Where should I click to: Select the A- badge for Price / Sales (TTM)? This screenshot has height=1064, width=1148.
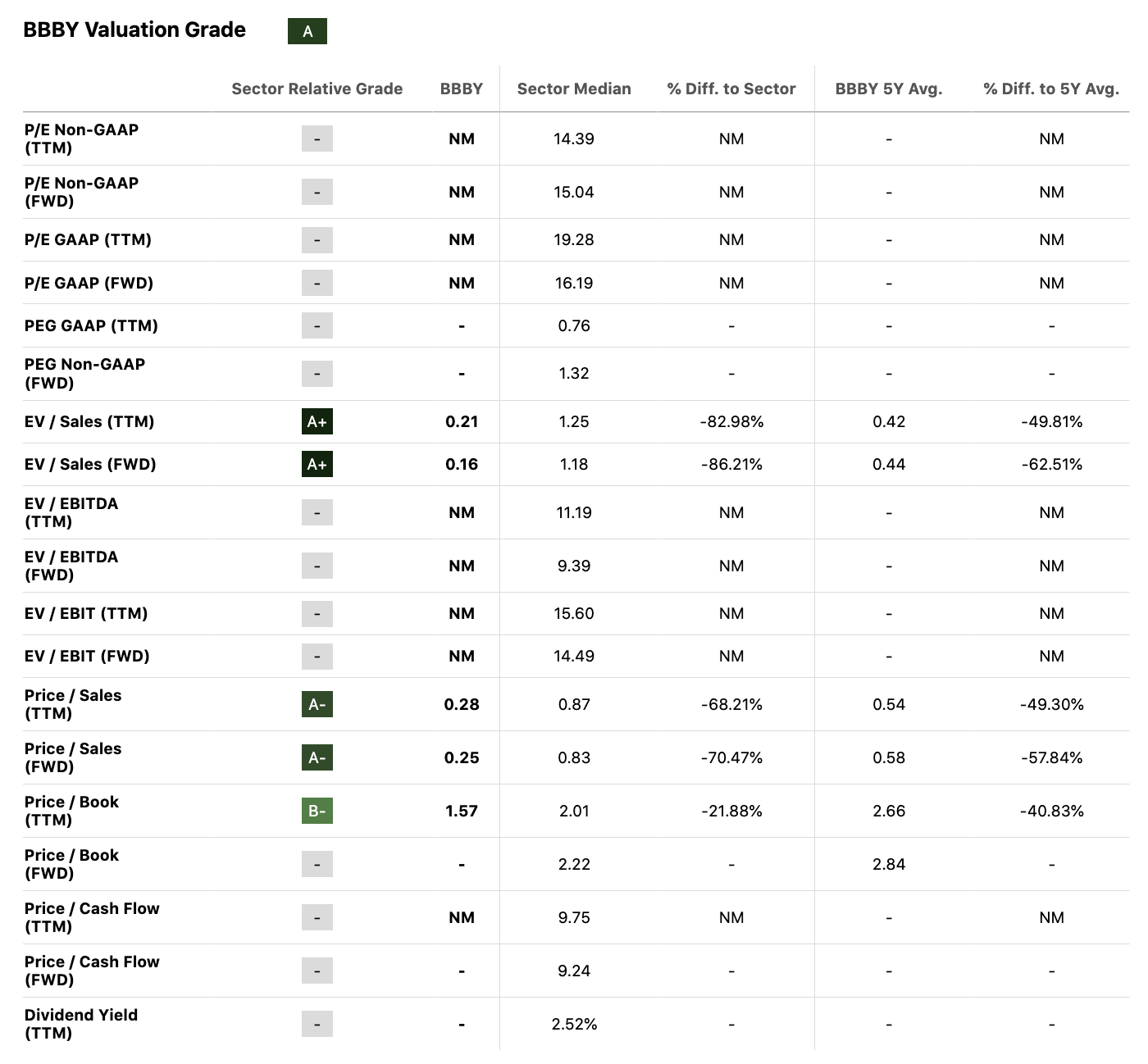pyautogui.click(x=317, y=704)
